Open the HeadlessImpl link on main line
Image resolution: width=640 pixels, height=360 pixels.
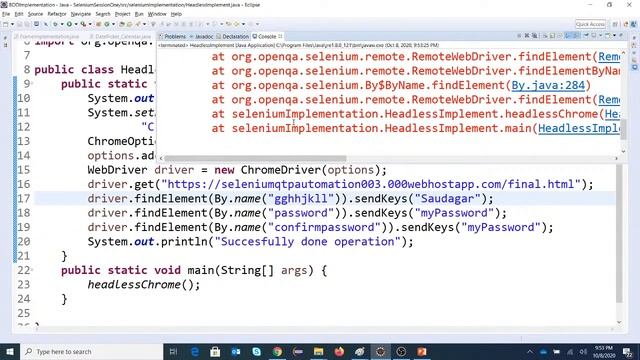coord(578,128)
